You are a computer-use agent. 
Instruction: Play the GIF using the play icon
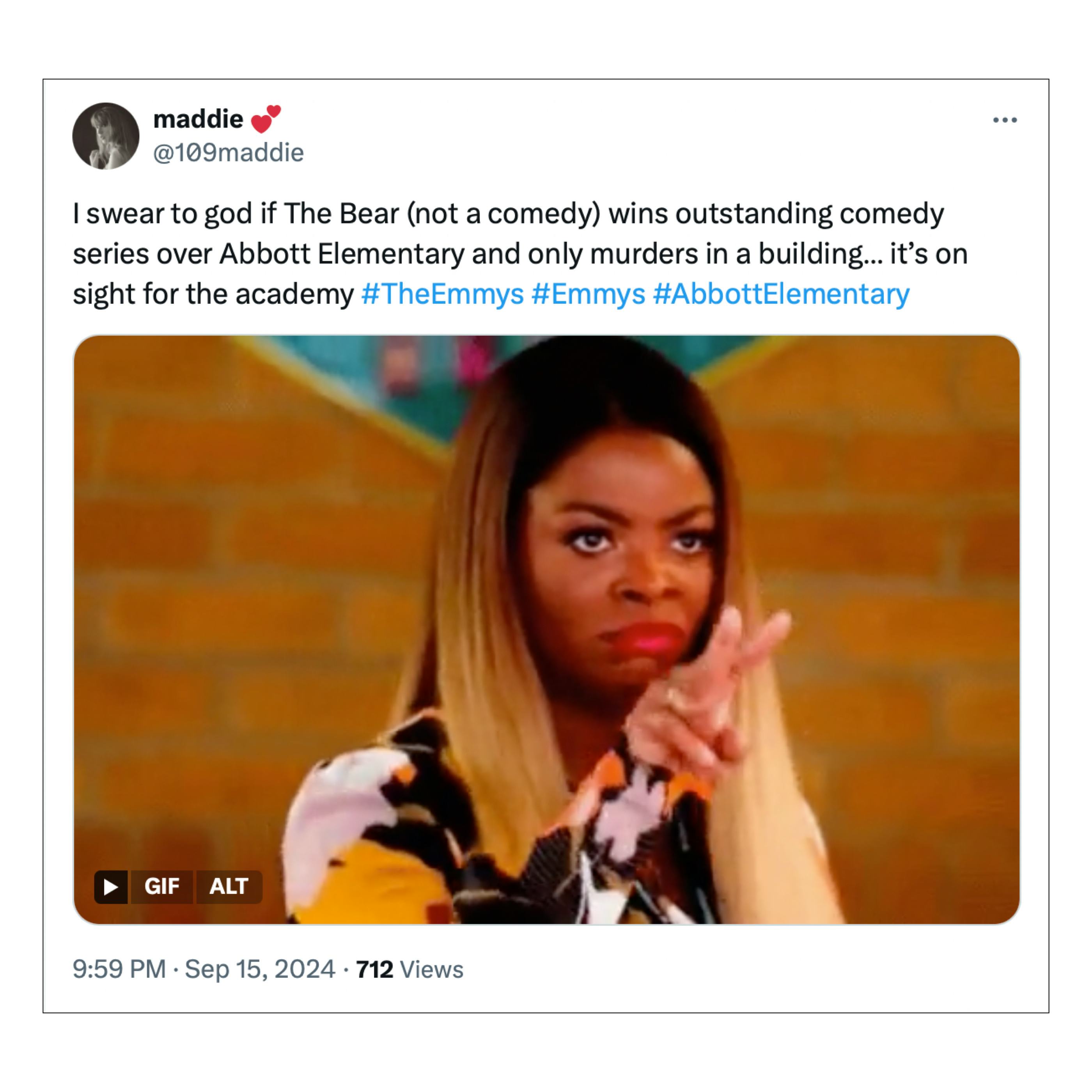[x=111, y=887]
